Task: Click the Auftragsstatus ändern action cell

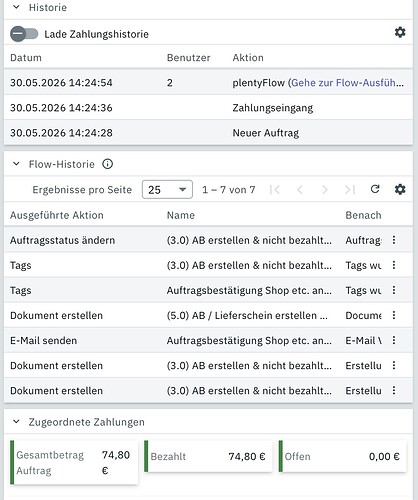Action: (62, 240)
